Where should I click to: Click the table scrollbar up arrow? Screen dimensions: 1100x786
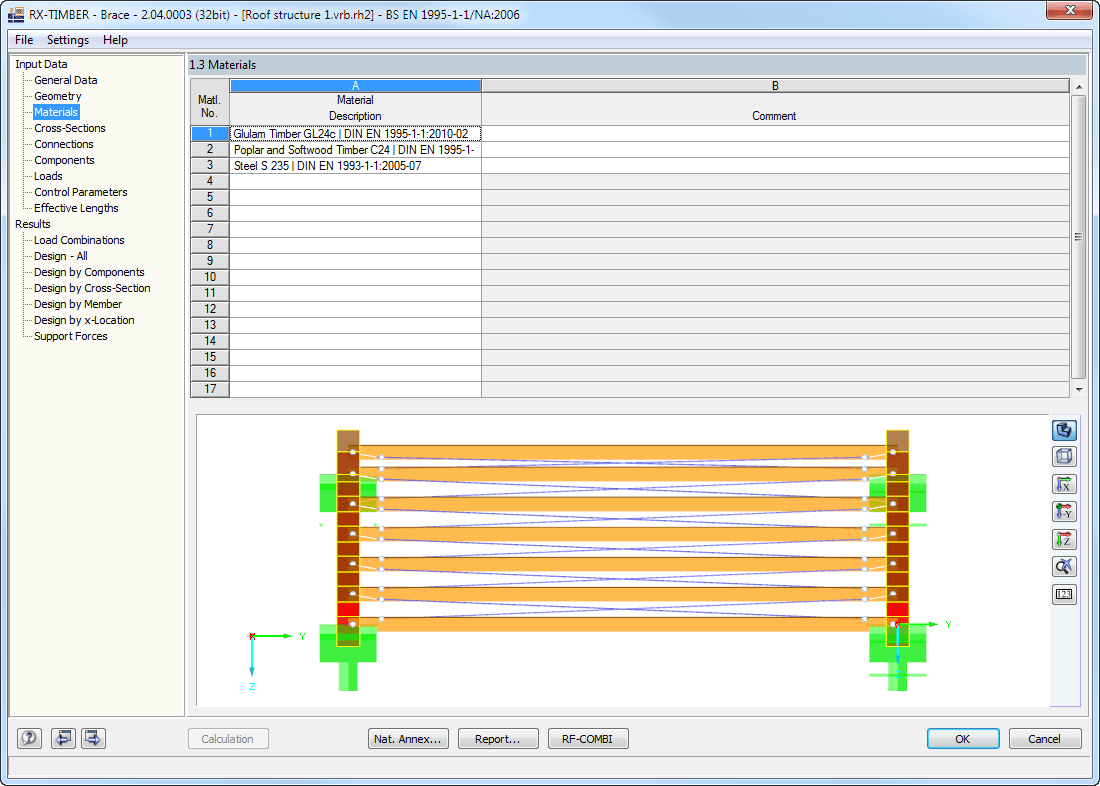pos(1079,87)
